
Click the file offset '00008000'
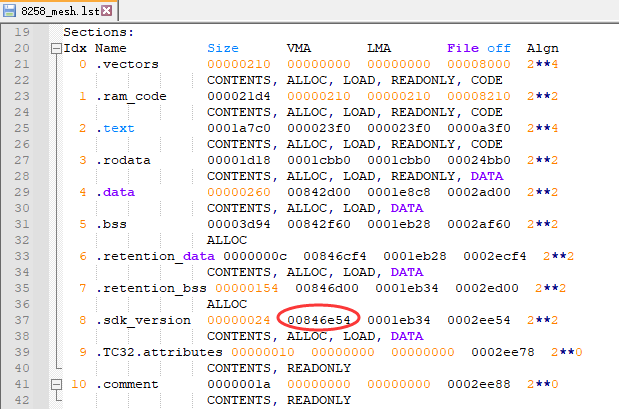coord(479,64)
